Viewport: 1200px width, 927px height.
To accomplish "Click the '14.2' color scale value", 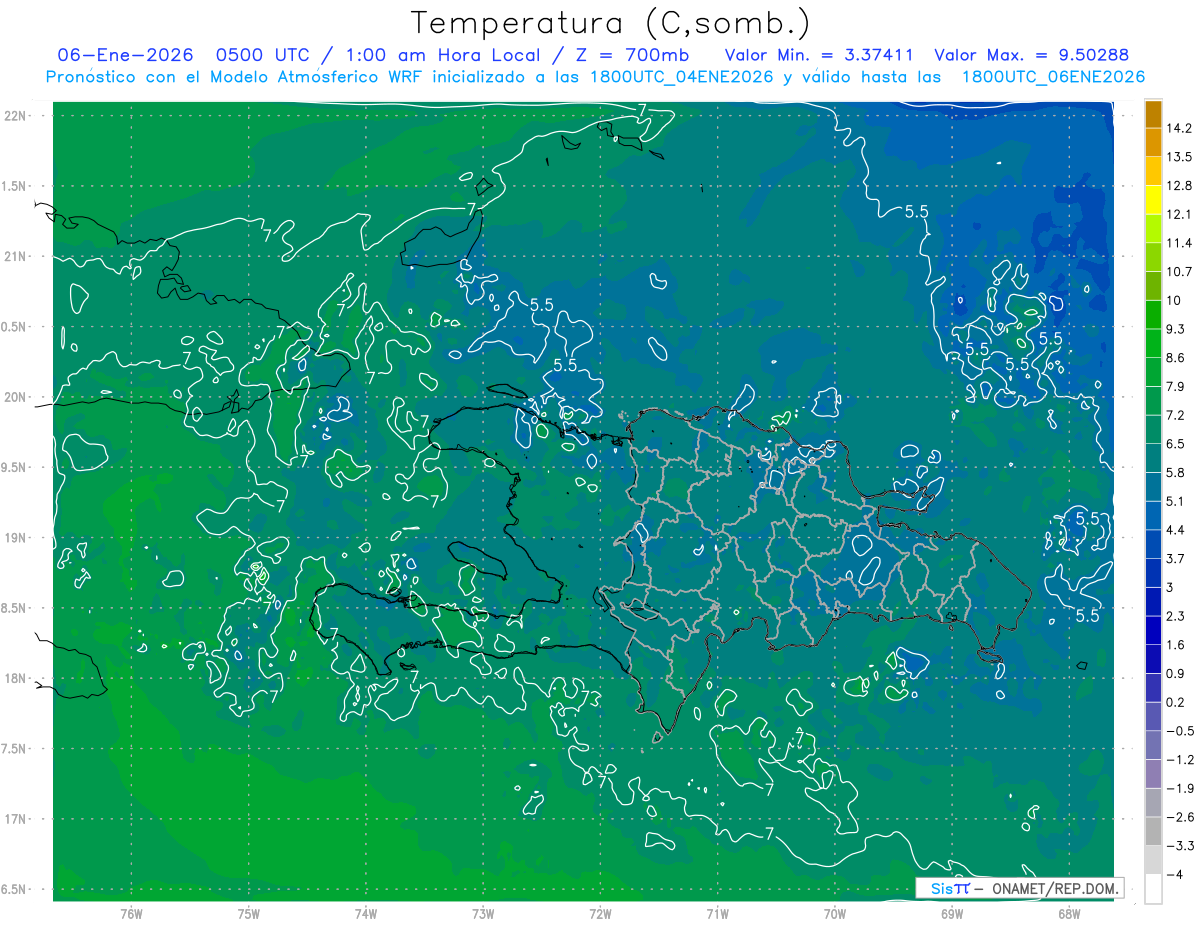I will point(1178,128).
